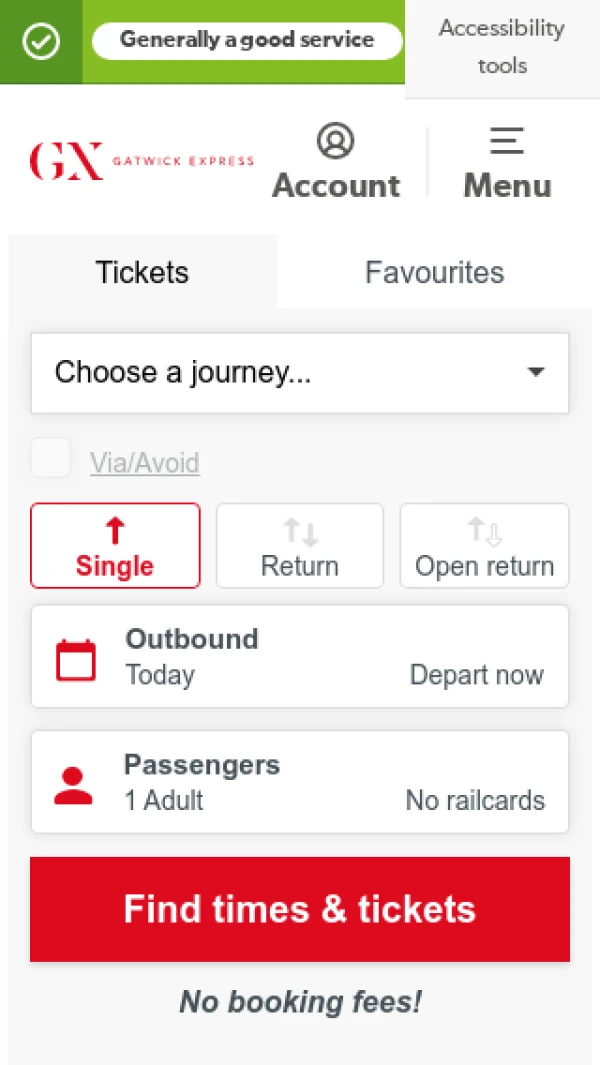Screen dimensions: 600x1065
Task: Switch to the Tickets tab
Action: click(142, 272)
